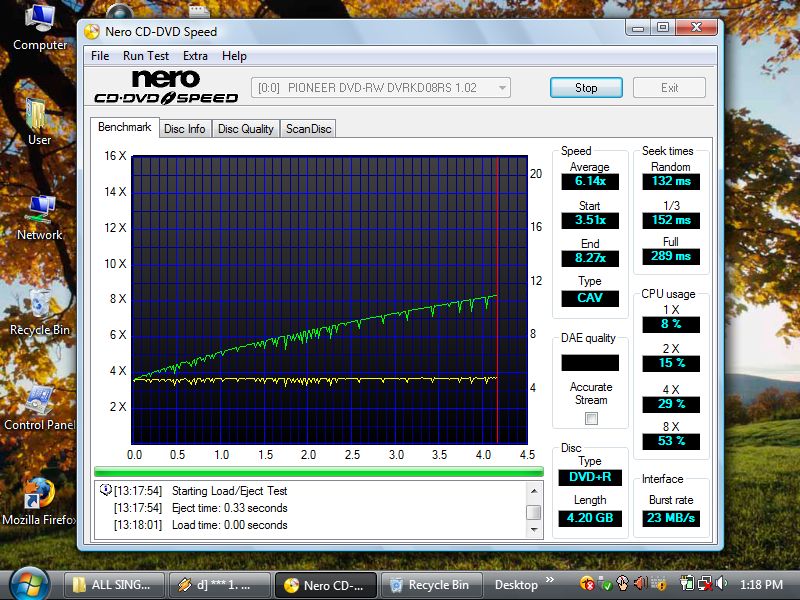Select the Network desktop icon

(40, 217)
